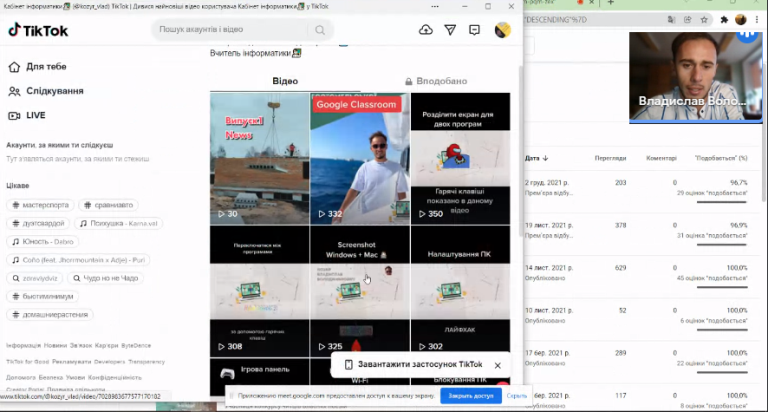Click the 14 лист. 2021 р. row date
The image size is (768, 412).
click(549, 268)
